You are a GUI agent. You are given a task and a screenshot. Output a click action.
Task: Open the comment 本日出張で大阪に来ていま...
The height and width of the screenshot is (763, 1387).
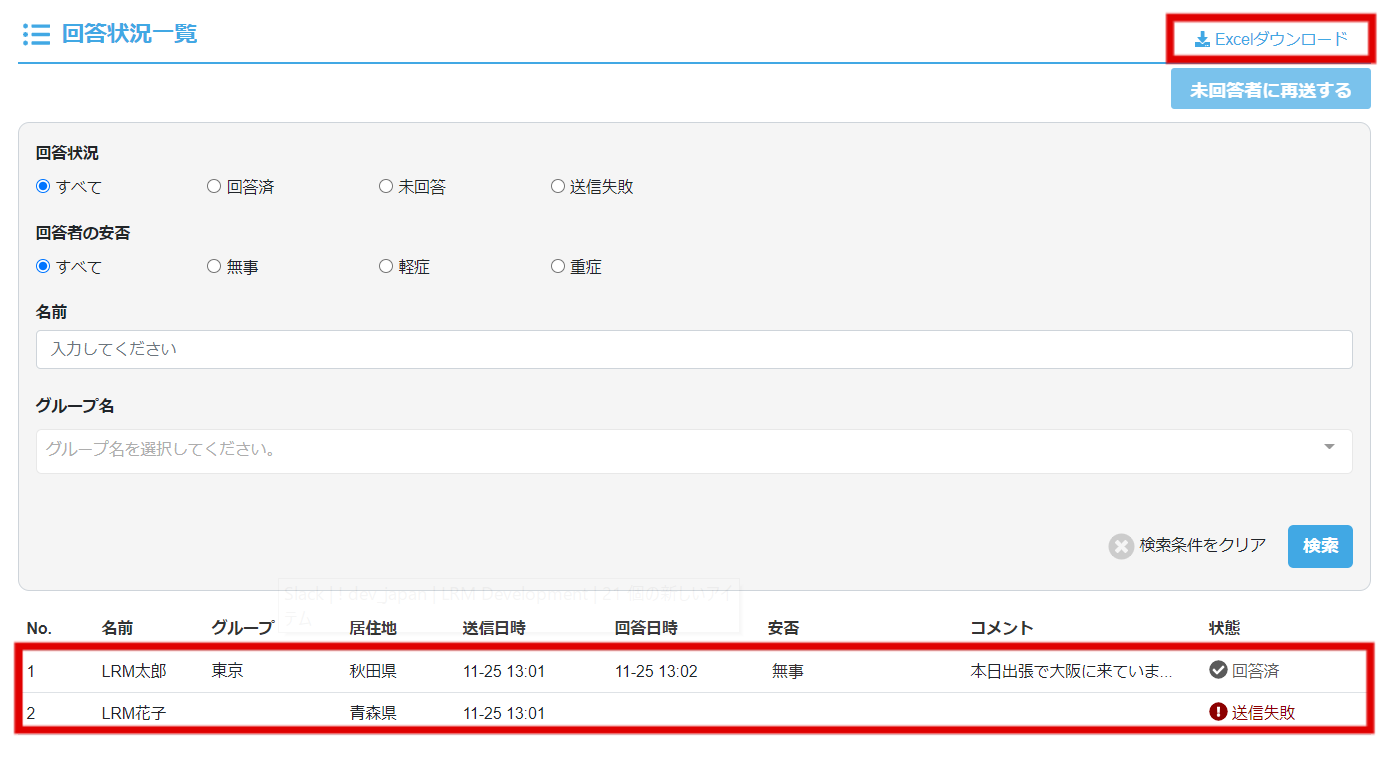pos(1071,671)
